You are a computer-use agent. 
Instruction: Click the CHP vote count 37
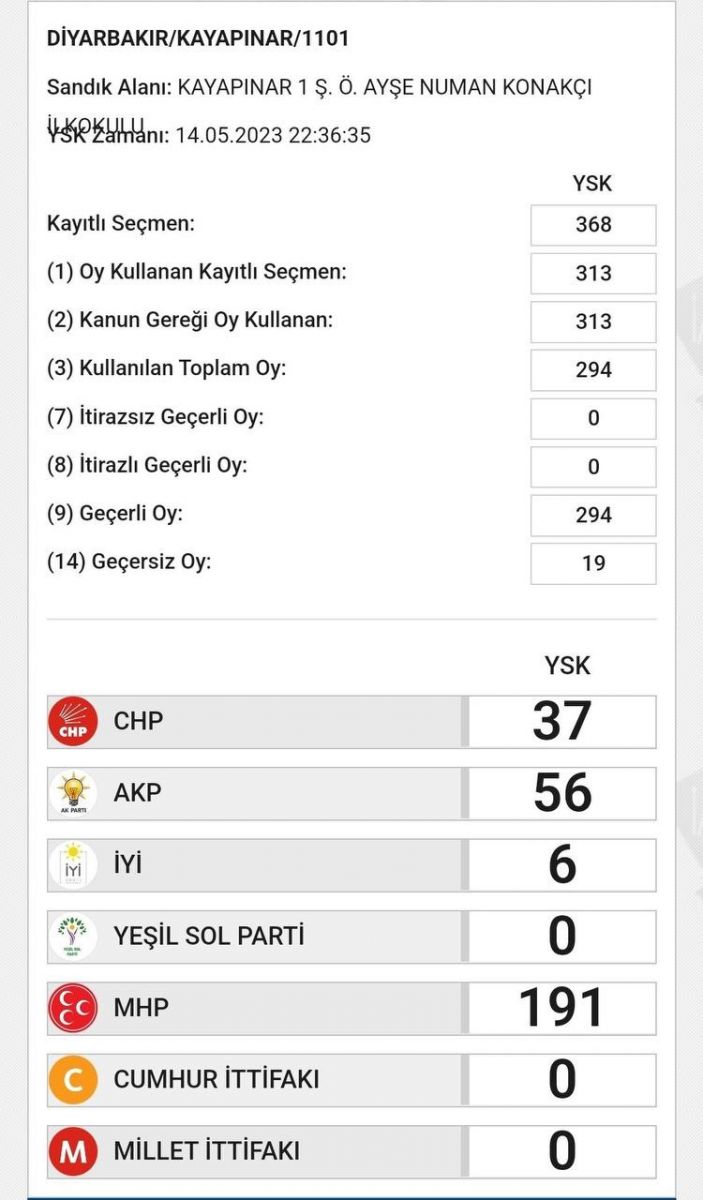(x=562, y=721)
